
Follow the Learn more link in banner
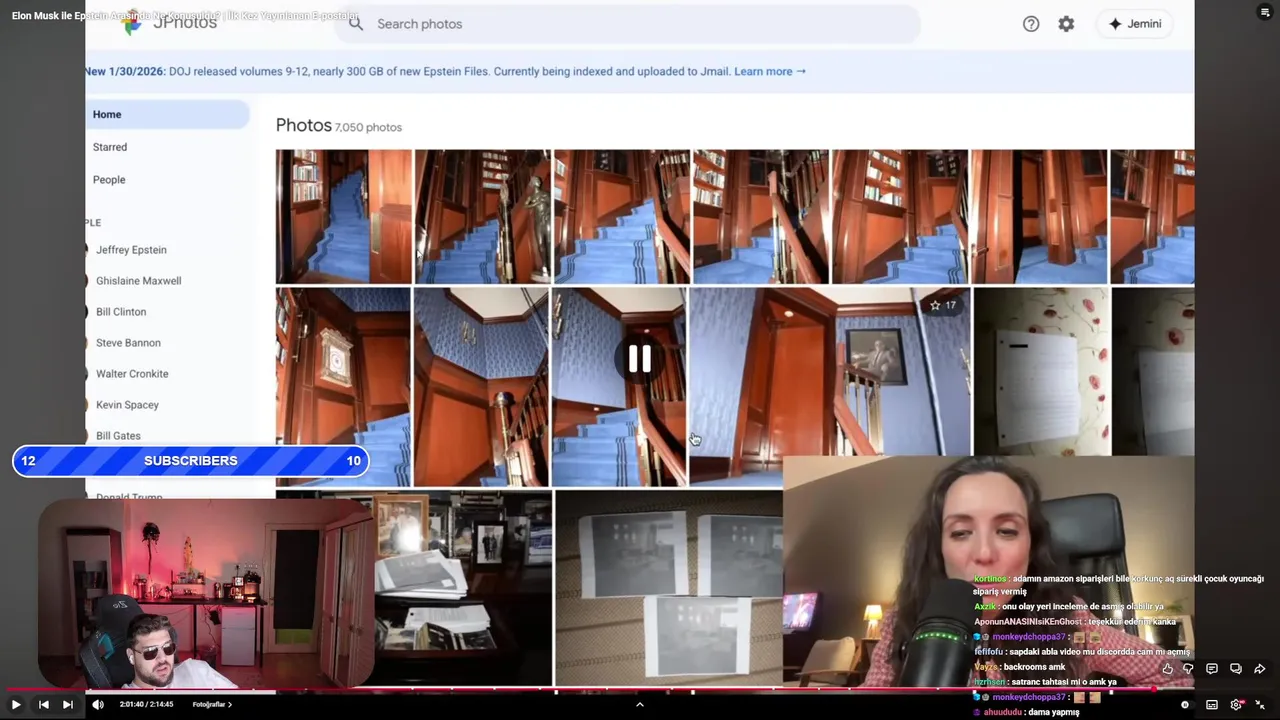click(x=770, y=71)
